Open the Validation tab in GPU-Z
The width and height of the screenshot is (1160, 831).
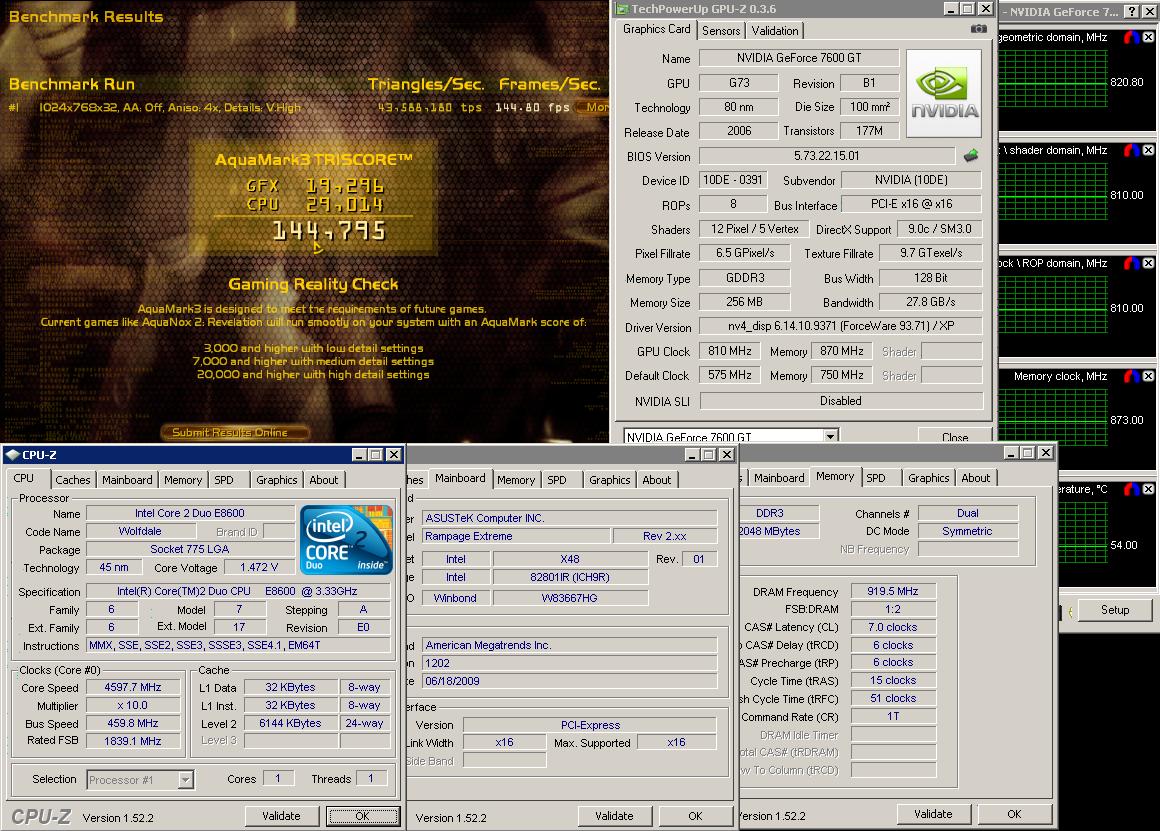click(x=775, y=30)
